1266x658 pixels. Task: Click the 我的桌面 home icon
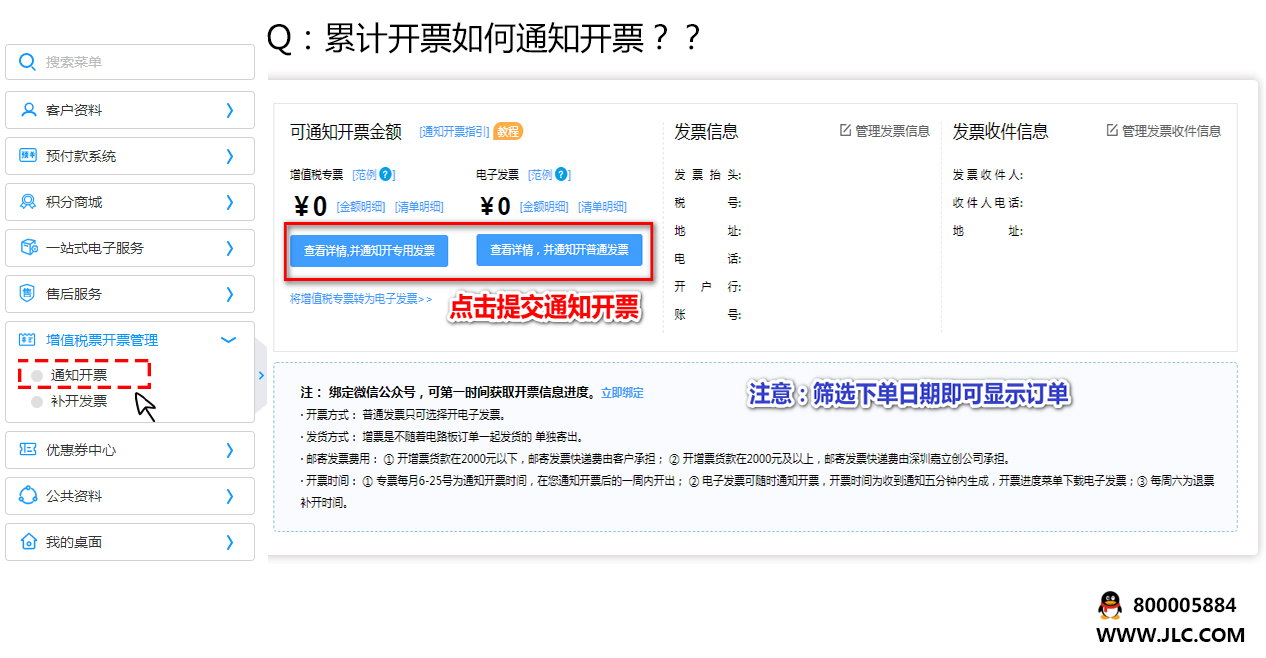tap(28, 543)
